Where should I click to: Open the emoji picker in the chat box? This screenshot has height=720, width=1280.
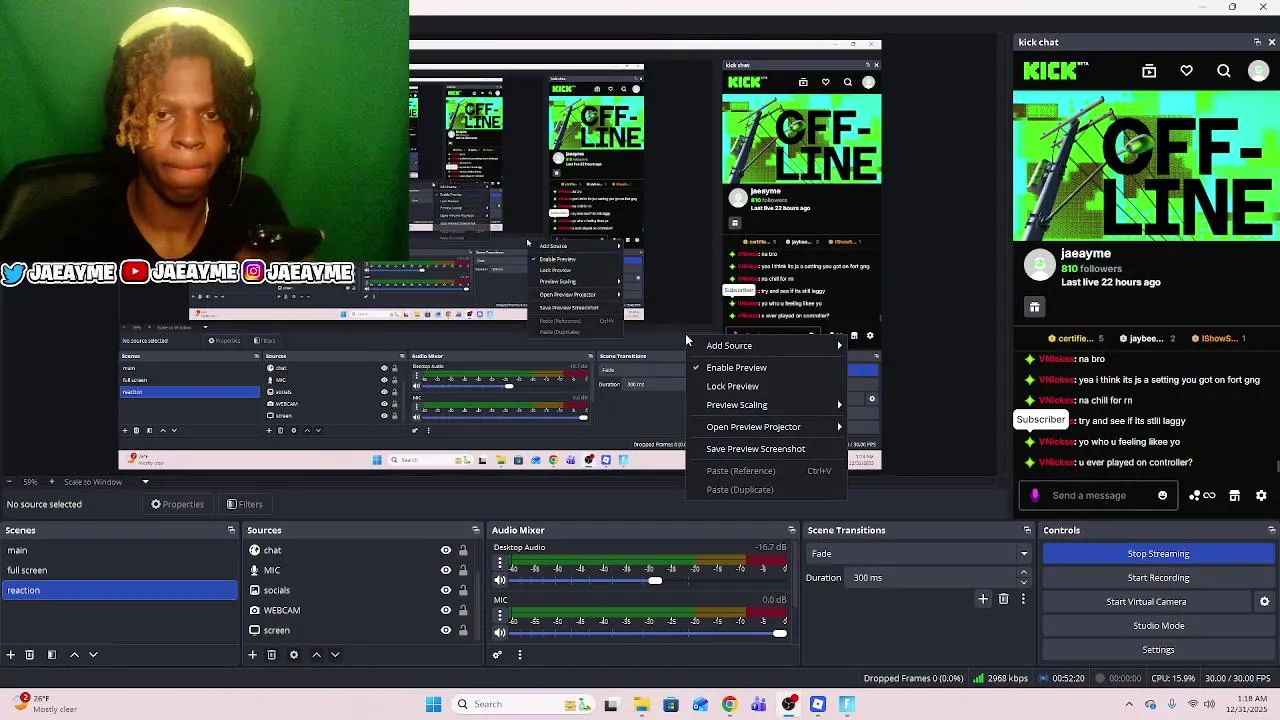(x=1162, y=496)
